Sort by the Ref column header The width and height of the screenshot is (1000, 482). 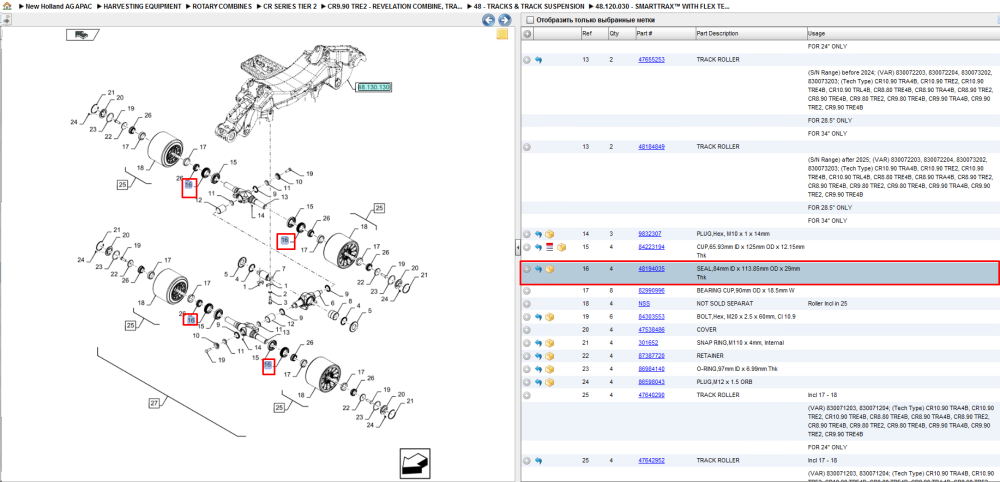[x=594, y=34]
